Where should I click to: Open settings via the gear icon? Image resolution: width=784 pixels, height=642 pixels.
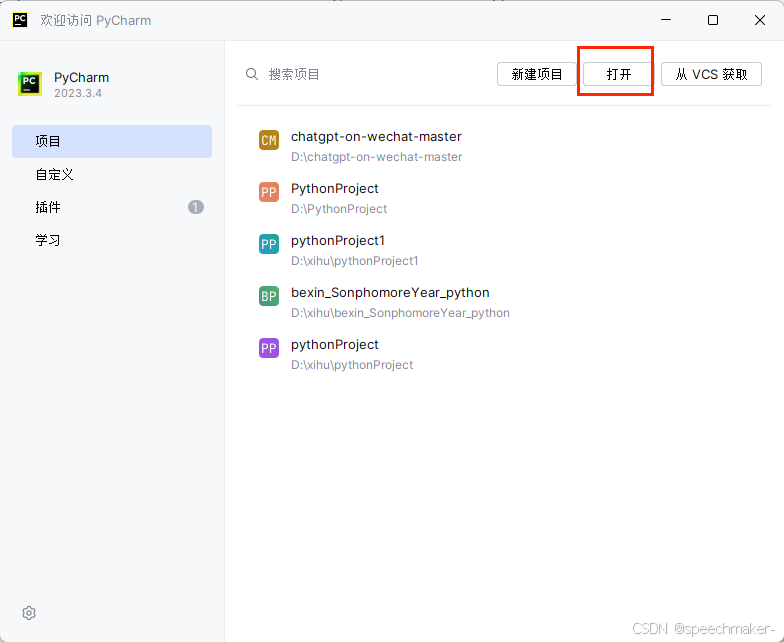pyautogui.click(x=29, y=613)
